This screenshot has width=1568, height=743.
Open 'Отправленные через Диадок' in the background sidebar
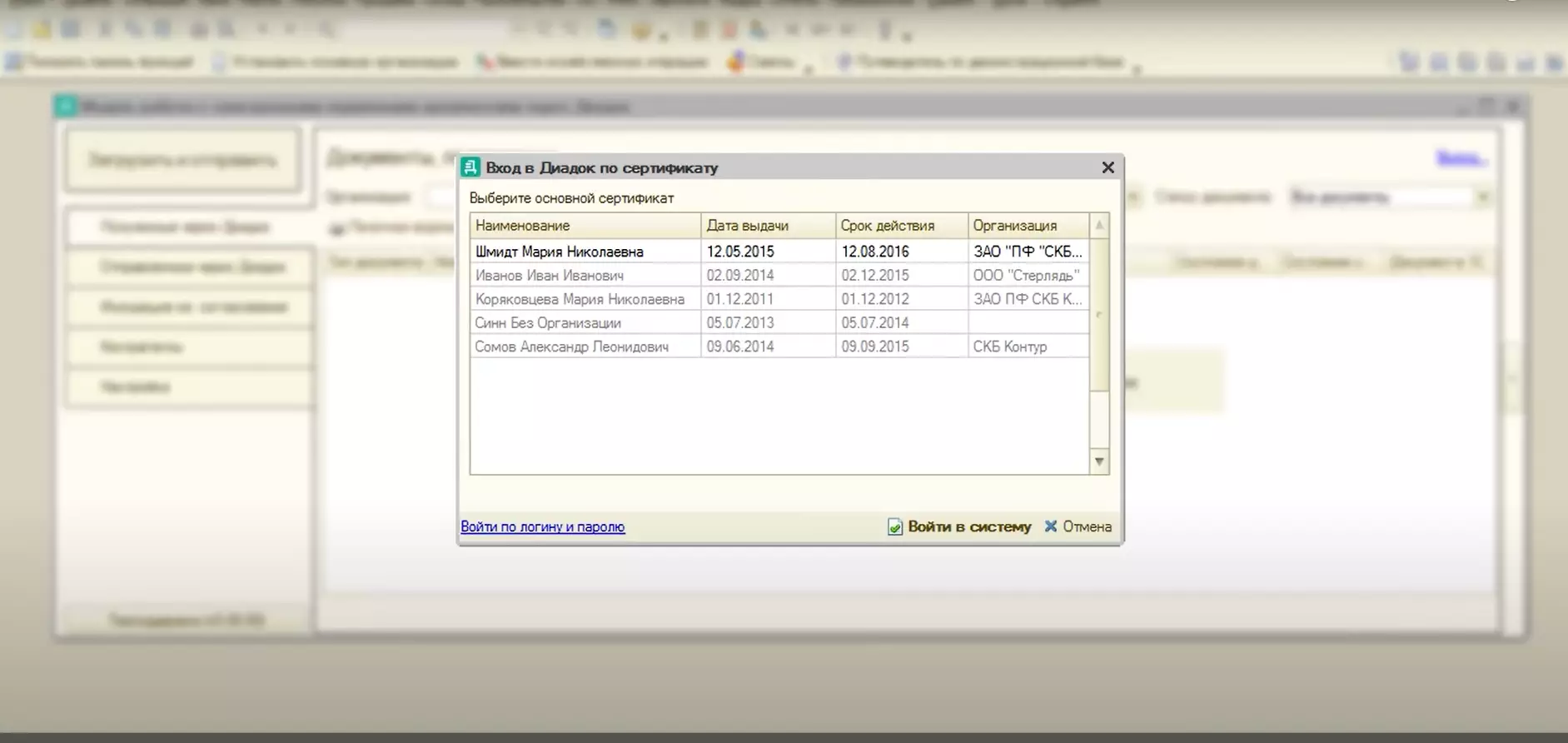(x=190, y=267)
